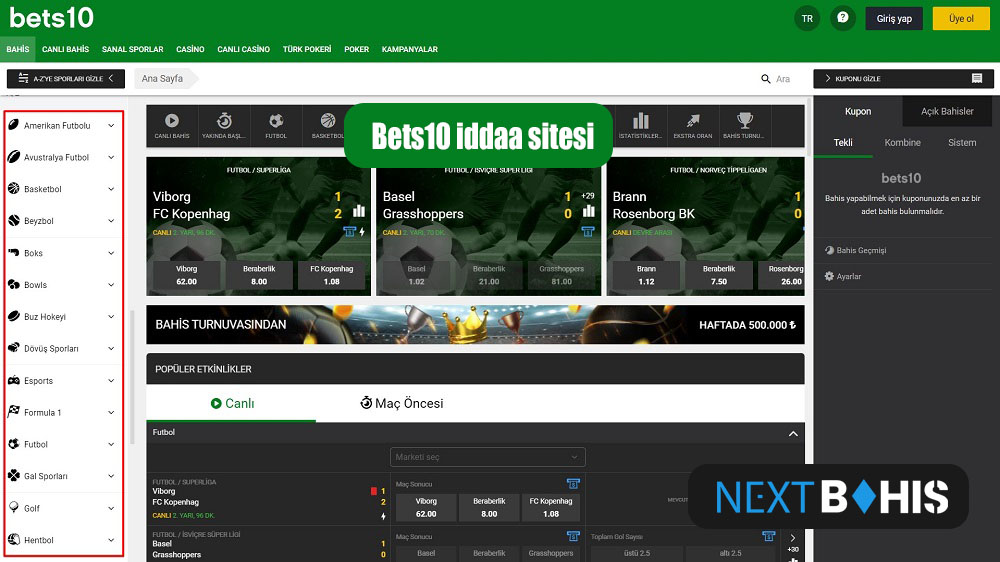Viewport: 1000px width, 562px height.
Task: Open the Casino menu item
Action: (x=190, y=49)
